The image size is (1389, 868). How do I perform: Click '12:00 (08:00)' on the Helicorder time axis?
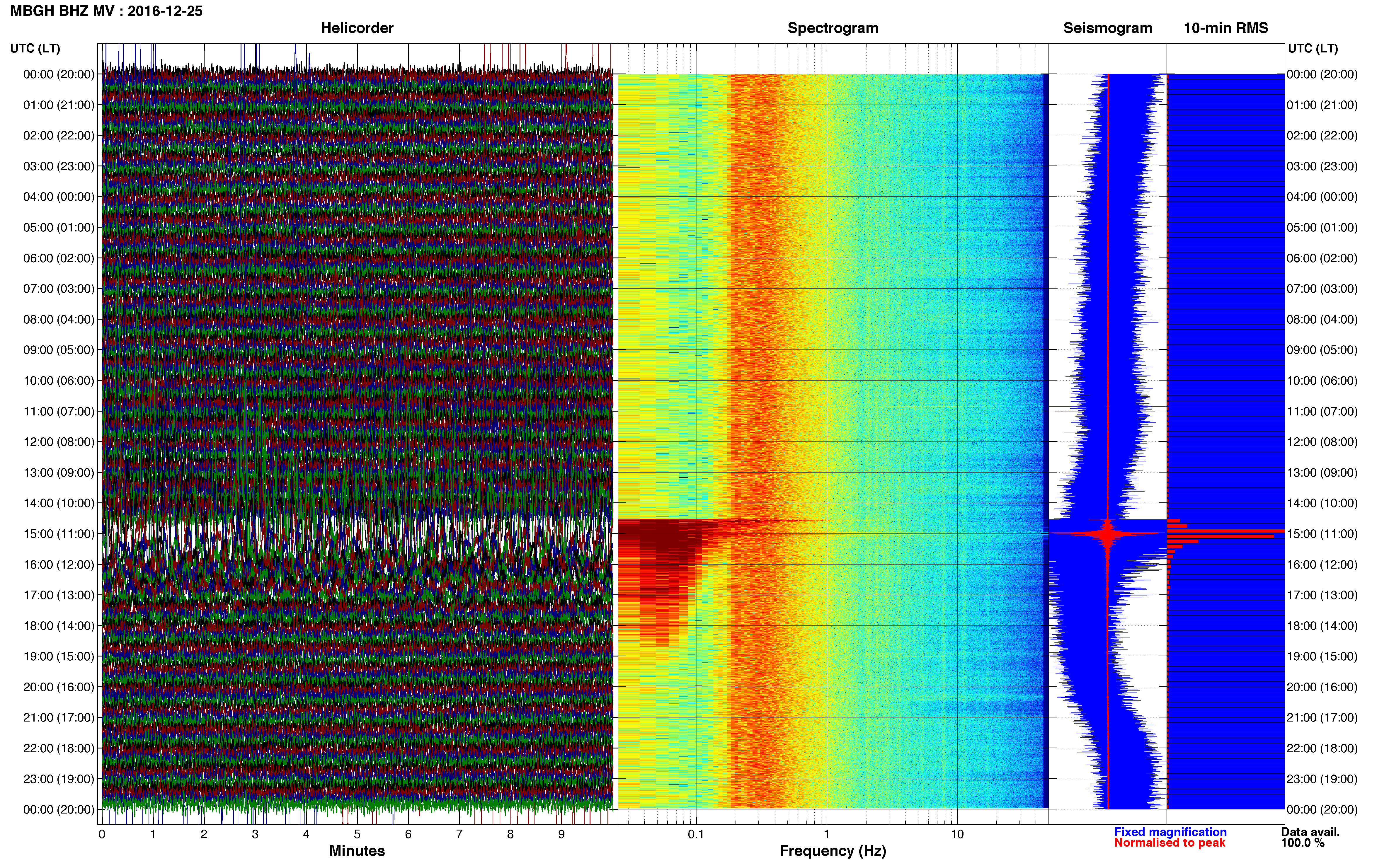point(59,442)
